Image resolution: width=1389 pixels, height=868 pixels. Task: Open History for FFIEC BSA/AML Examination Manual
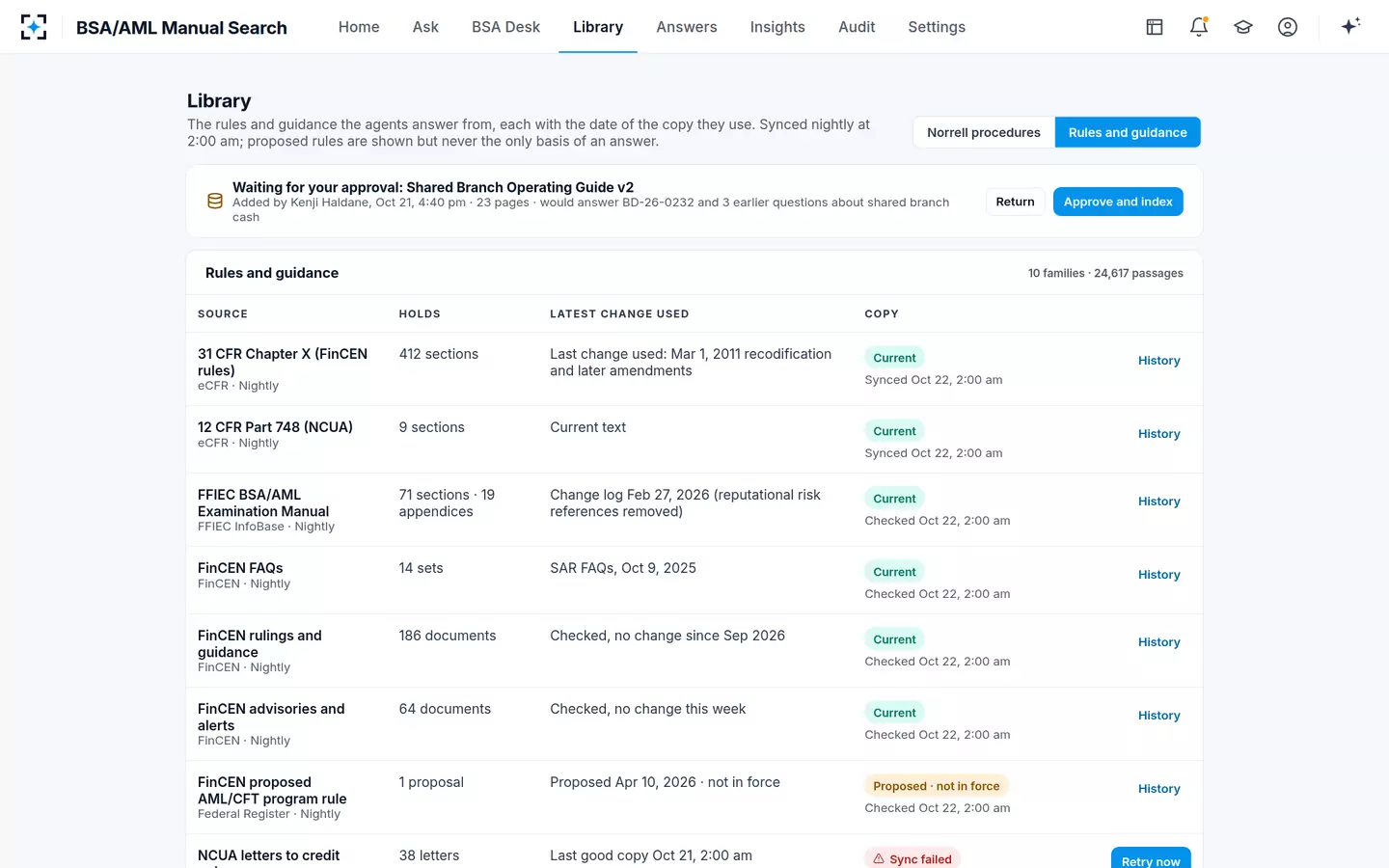1159,502
